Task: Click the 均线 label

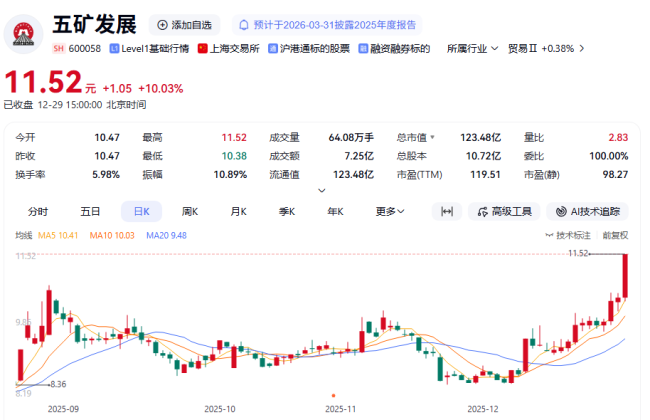Action: (24, 235)
